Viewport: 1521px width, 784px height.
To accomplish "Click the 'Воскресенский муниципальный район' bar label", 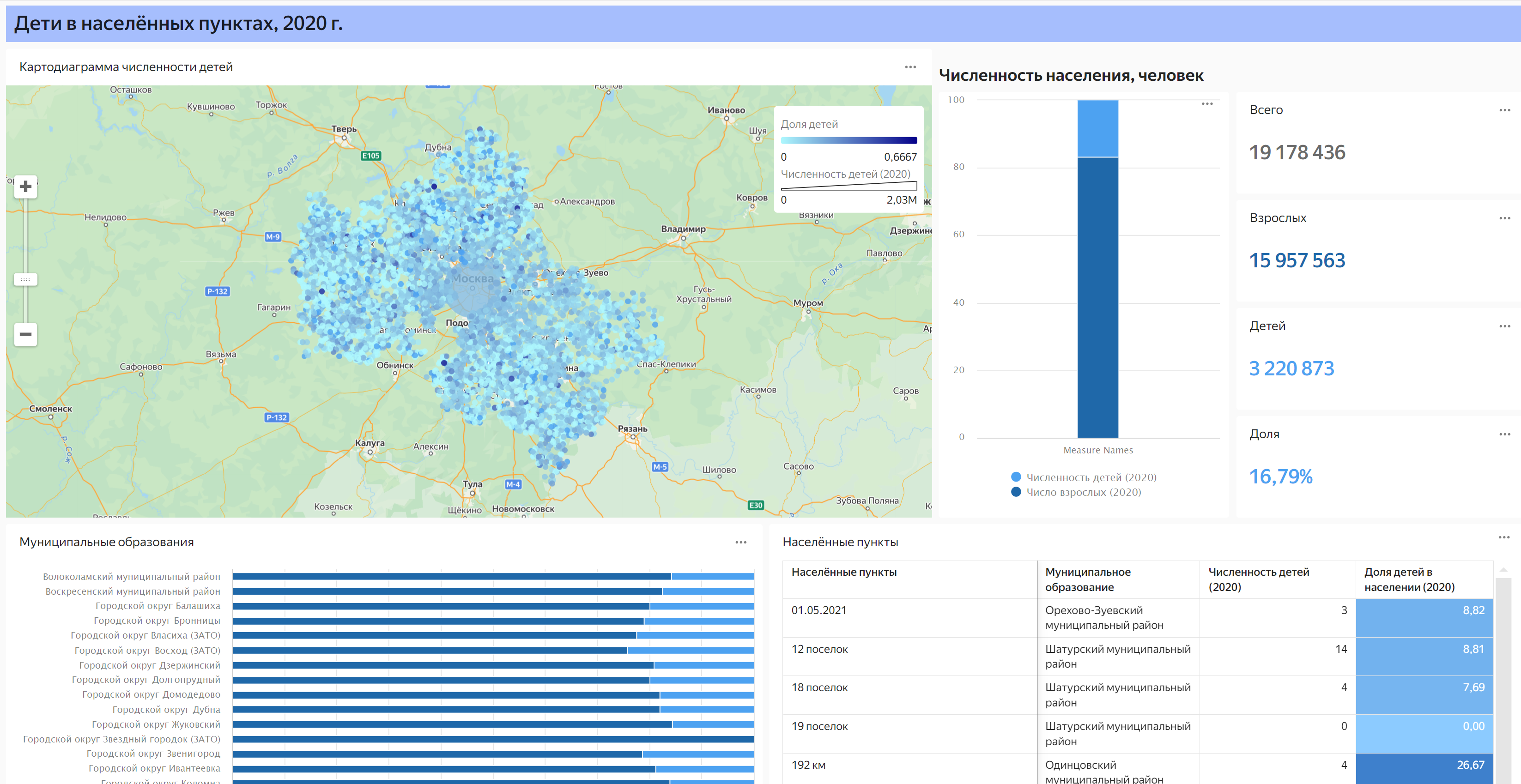I will coord(133,591).
